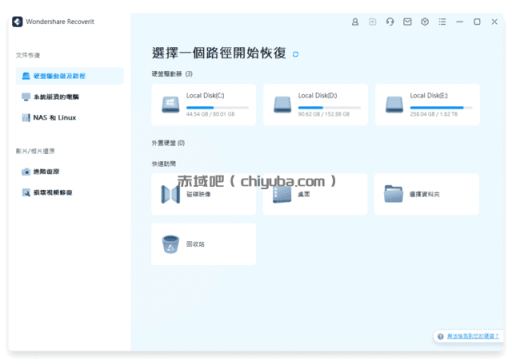Click the video repair magnifier icon
This screenshot has height=364, width=512.
pos(26,193)
